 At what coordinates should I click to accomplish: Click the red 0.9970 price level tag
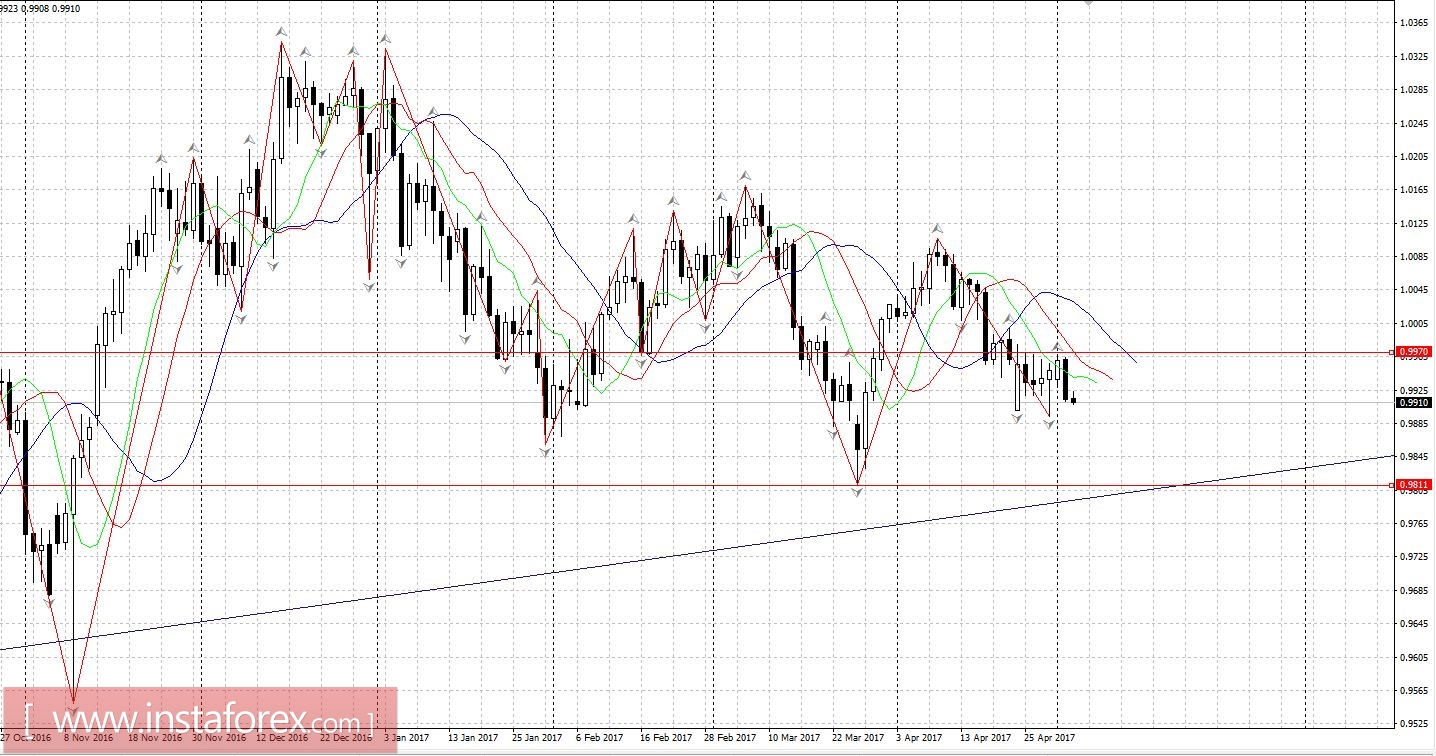(x=1414, y=352)
